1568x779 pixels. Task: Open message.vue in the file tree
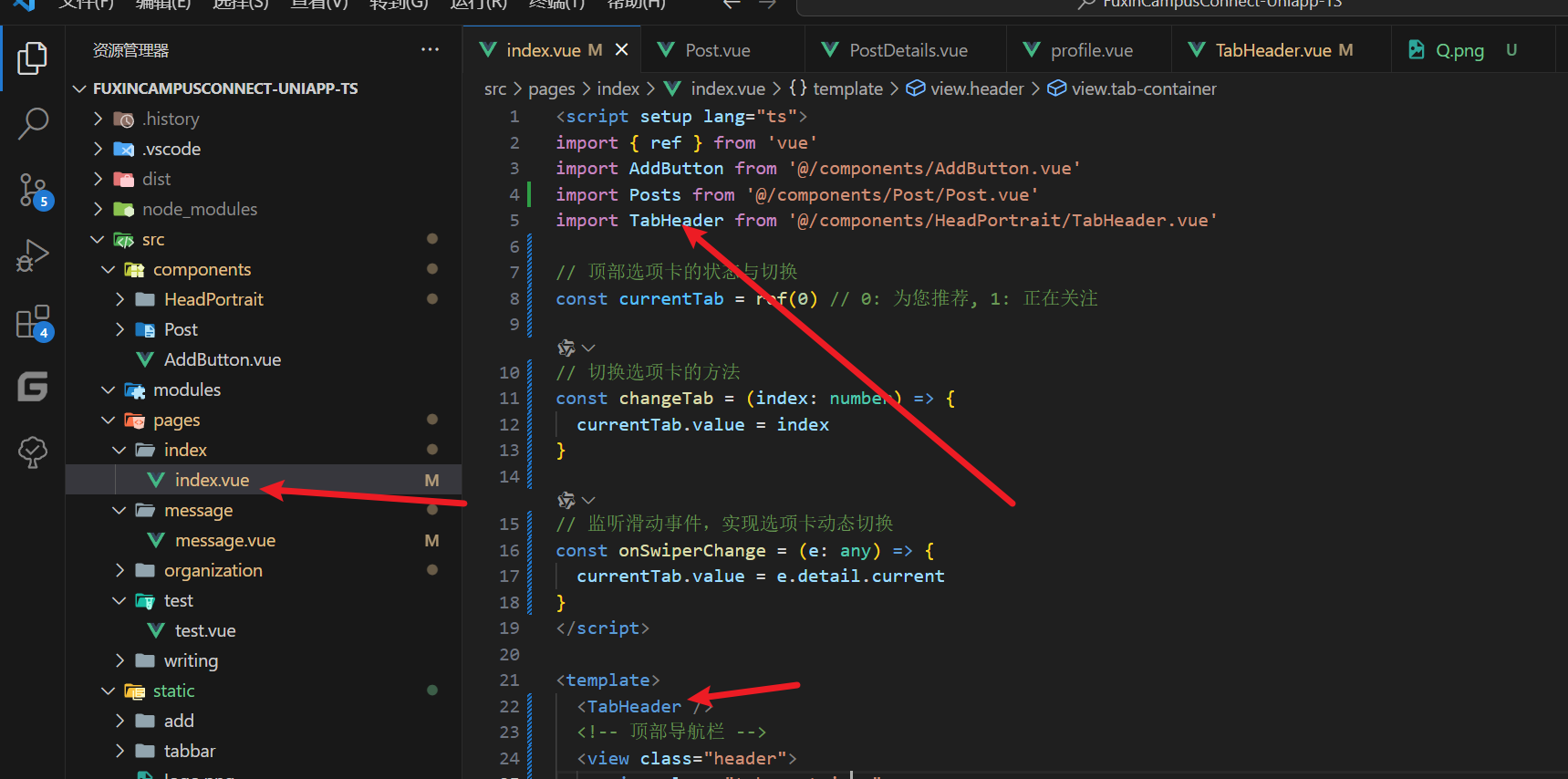(x=264, y=540)
